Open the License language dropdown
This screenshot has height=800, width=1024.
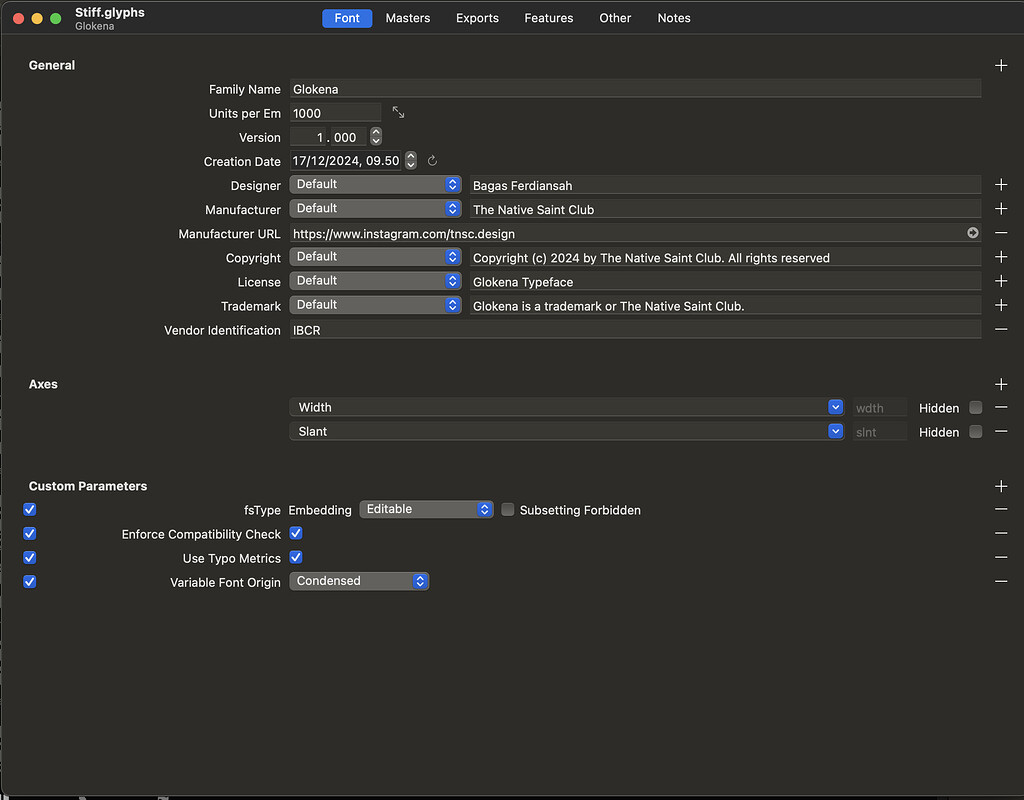(x=376, y=281)
